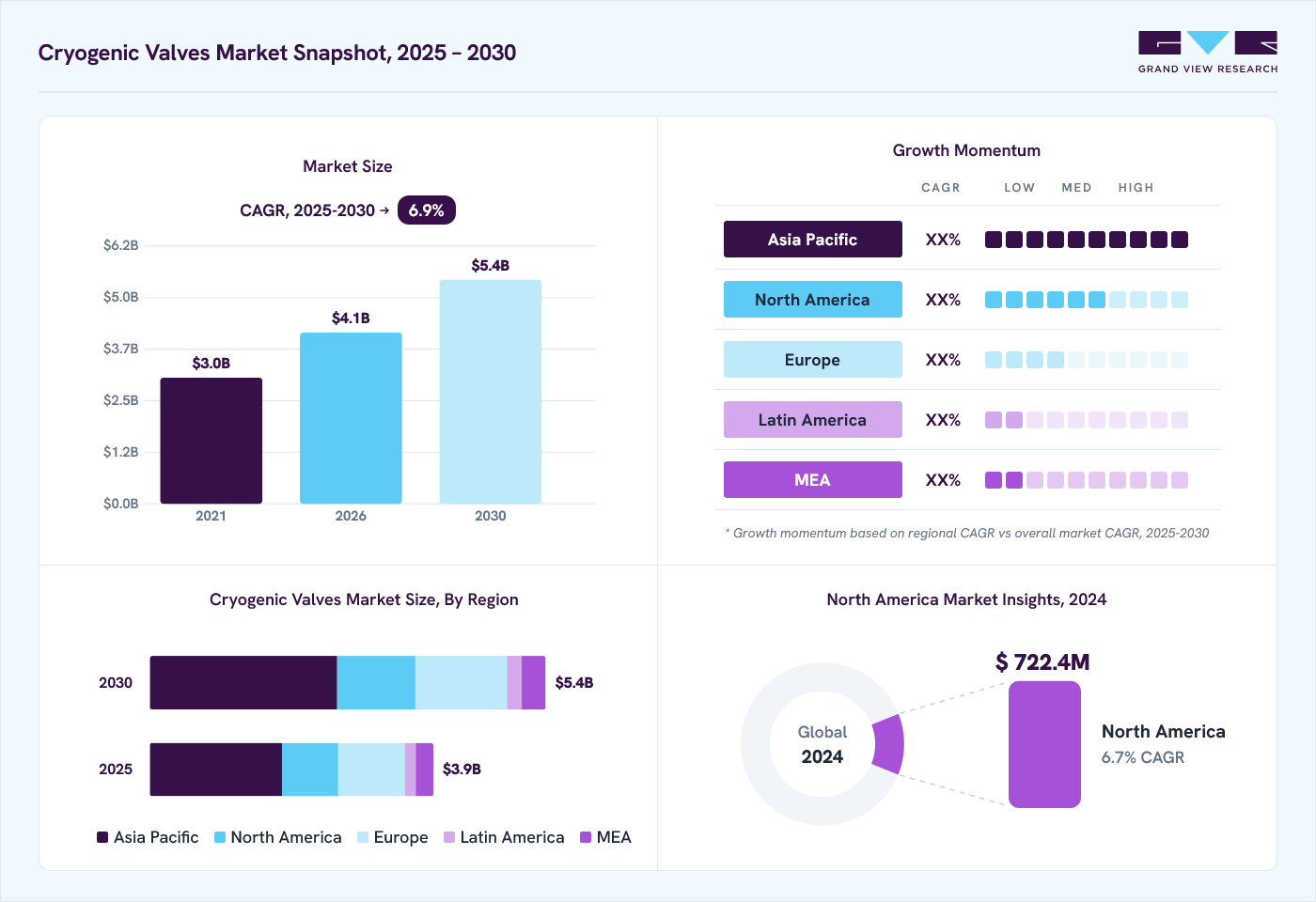Viewport: 1316px width, 902px height.
Task: Click 'North America Market Insights, 2024' heading
Action: pyautogui.click(x=966, y=599)
